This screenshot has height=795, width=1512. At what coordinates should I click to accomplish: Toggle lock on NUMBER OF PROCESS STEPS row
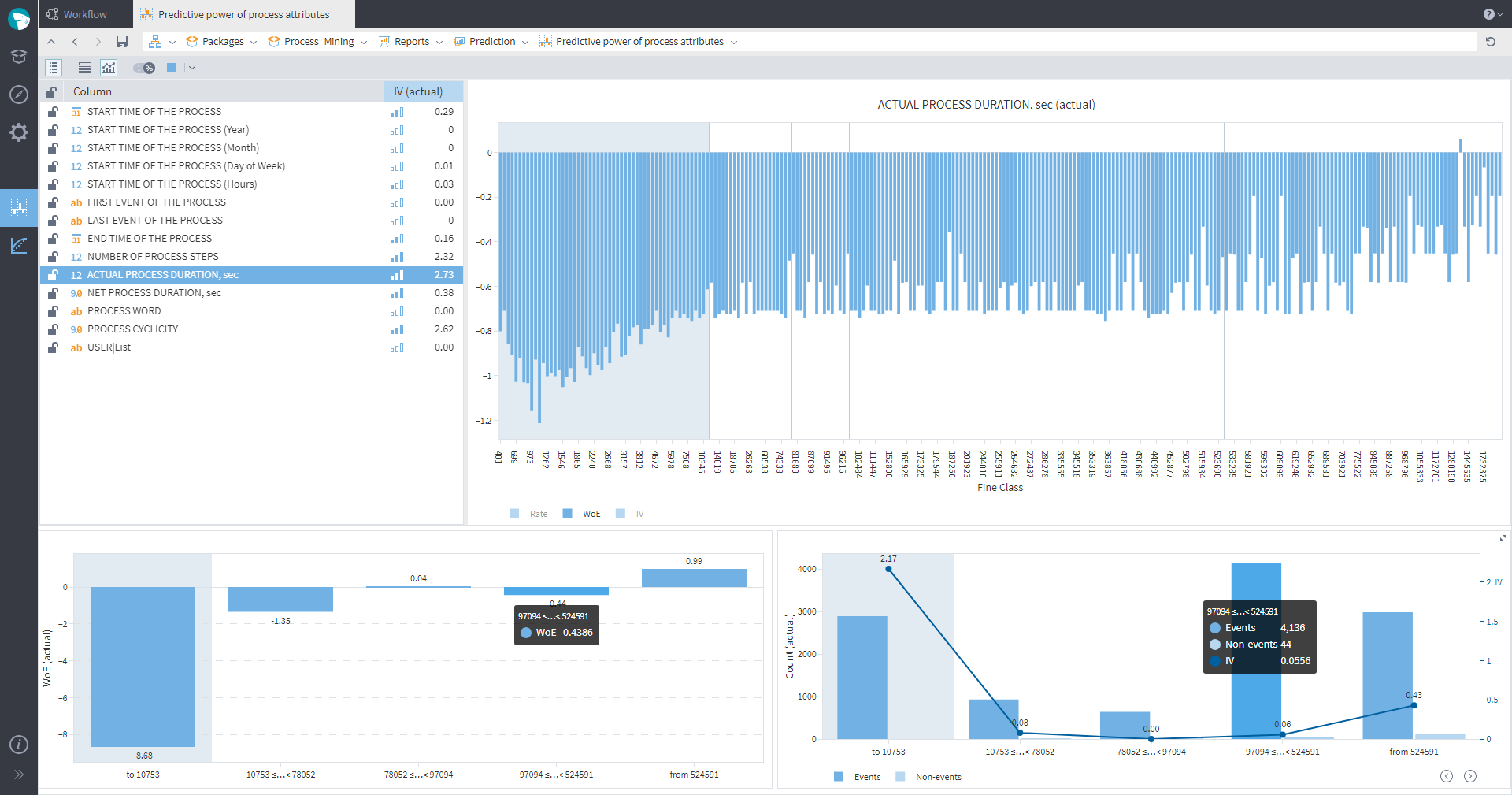click(53, 257)
